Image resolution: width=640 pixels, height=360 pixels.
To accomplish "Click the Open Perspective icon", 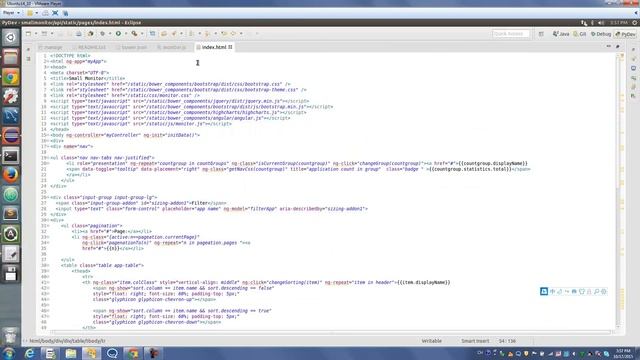I will 541,34.
